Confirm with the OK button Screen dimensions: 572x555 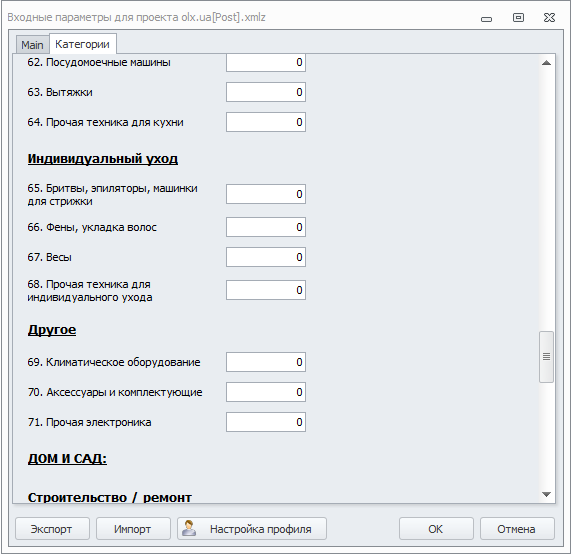coord(436,529)
